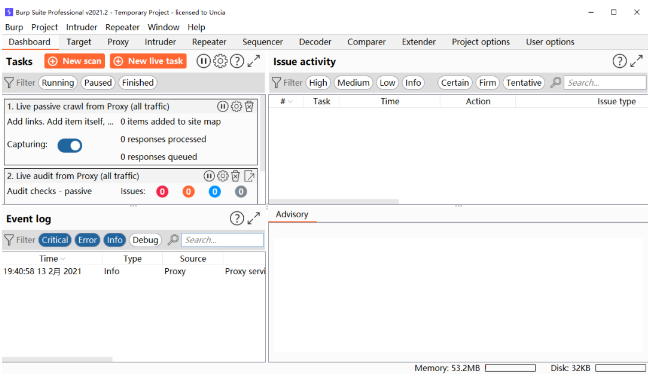
Task: Open help for Issue activity panel
Action: [619, 61]
